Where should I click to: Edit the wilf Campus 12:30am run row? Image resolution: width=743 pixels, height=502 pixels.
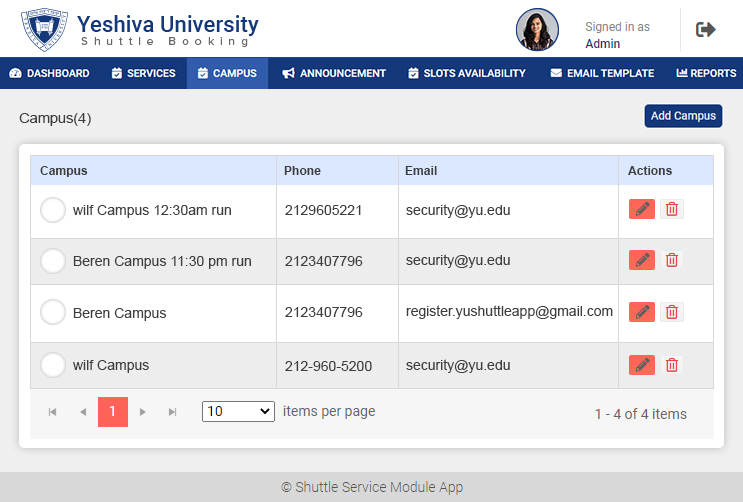tap(642, 209)
